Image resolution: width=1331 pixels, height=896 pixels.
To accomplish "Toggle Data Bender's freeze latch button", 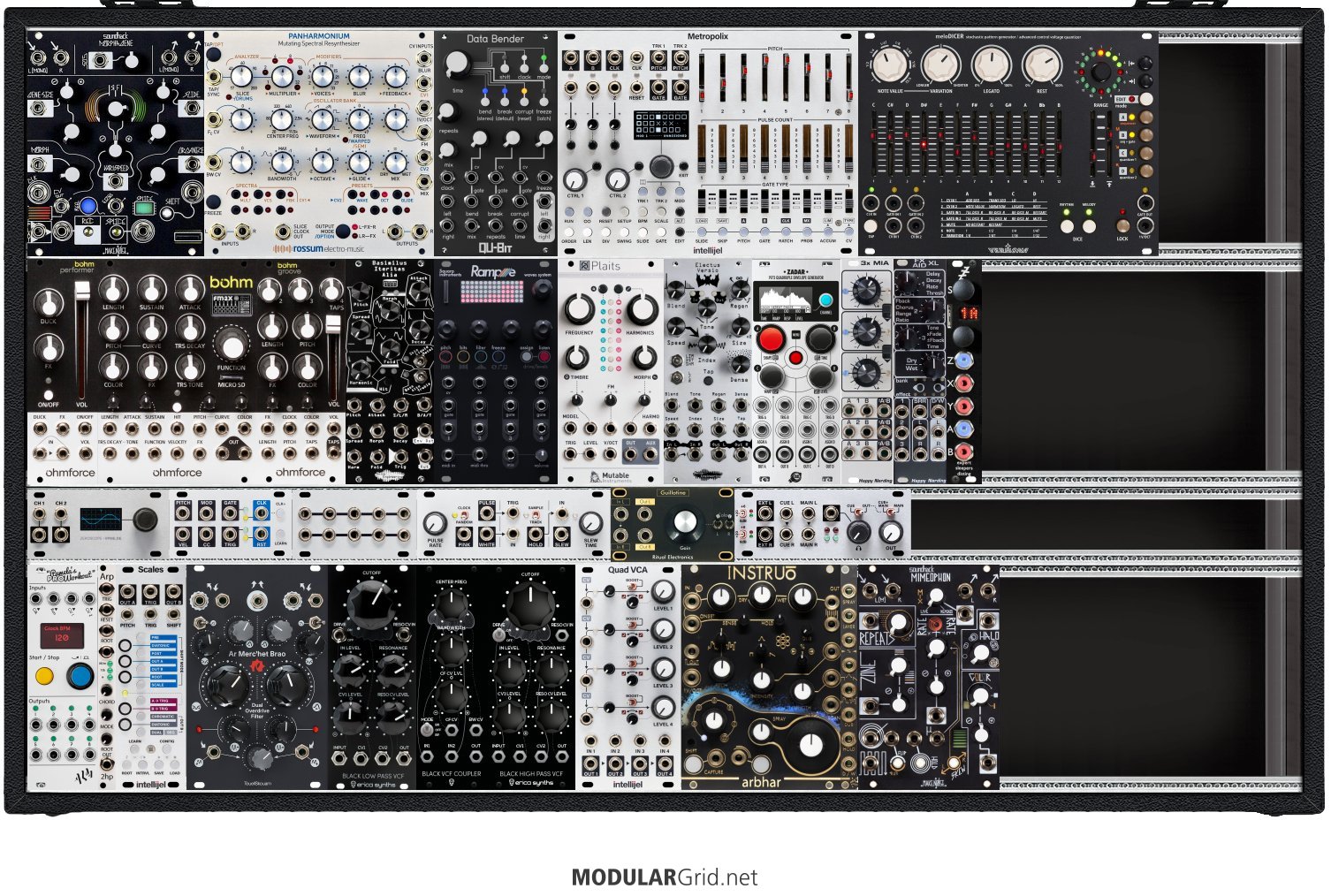I will click(x=544, y=101).
